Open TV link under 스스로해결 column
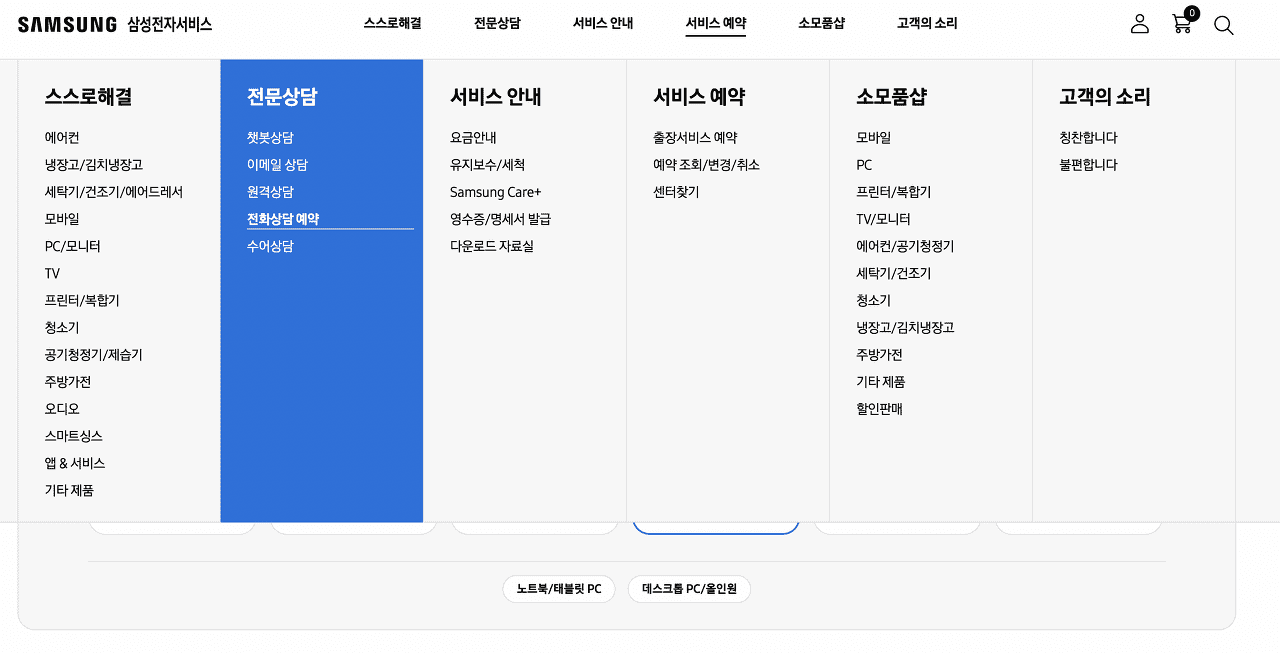Image resolution: width=1280 pixels, height=653 pixels. click(52, 273)
